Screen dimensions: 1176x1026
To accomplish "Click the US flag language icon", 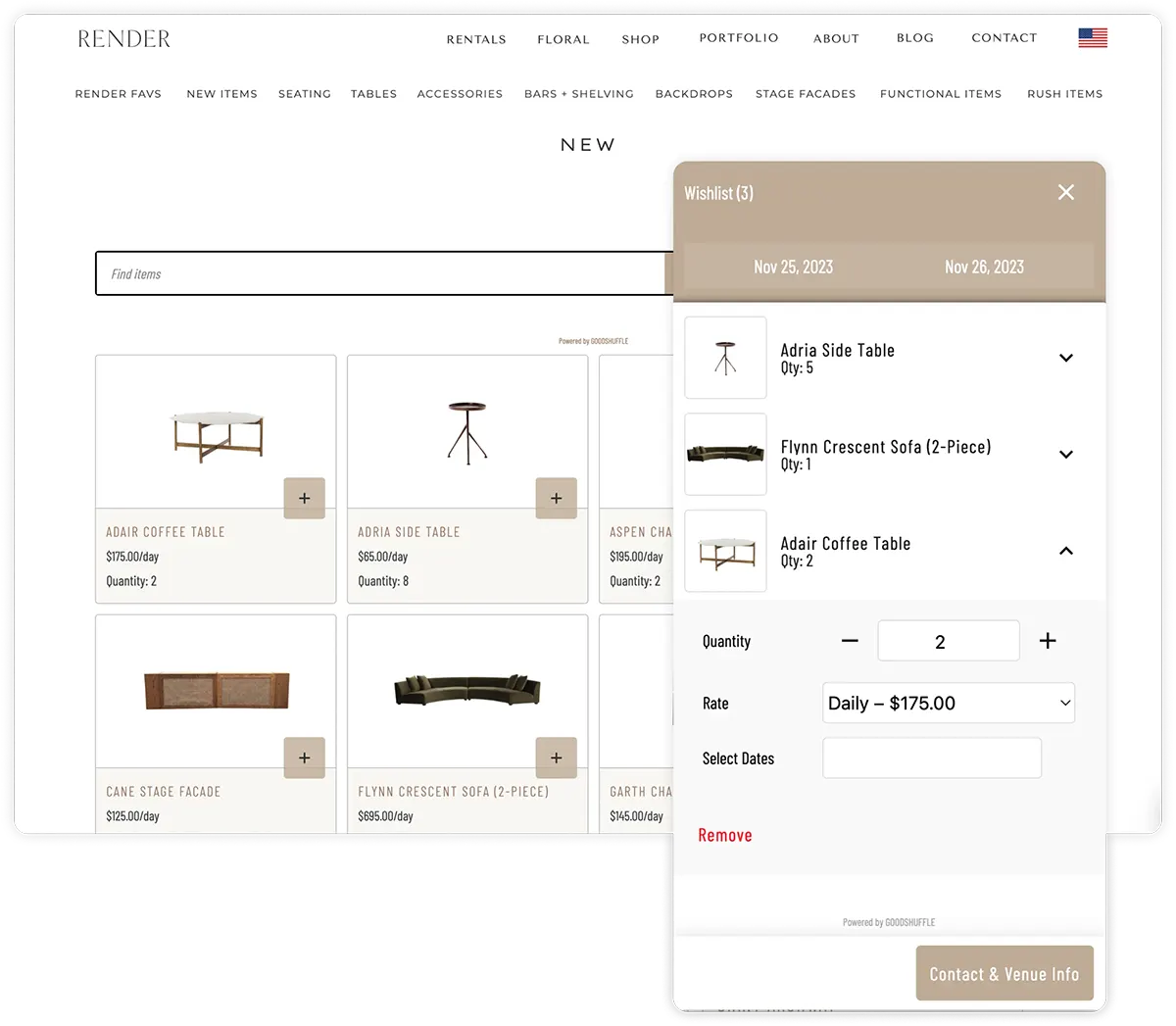I will tap(1092, 38).
